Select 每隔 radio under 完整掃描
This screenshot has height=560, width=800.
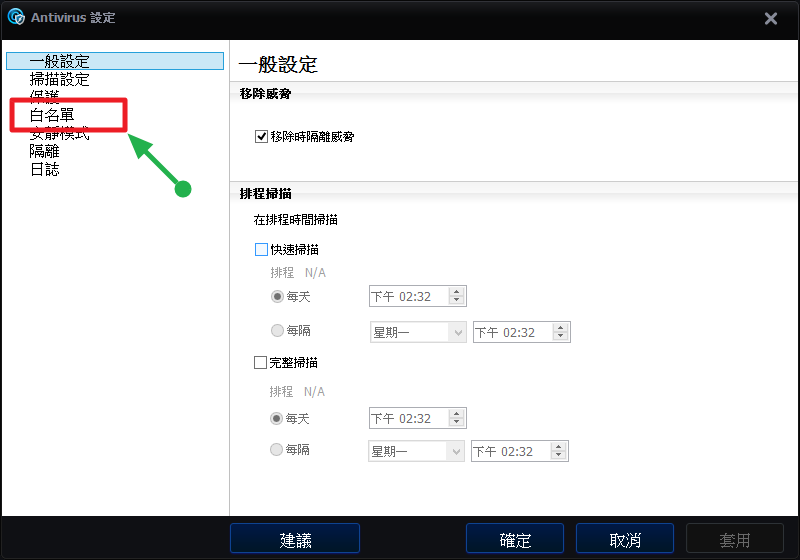click(x=276, y=450)
